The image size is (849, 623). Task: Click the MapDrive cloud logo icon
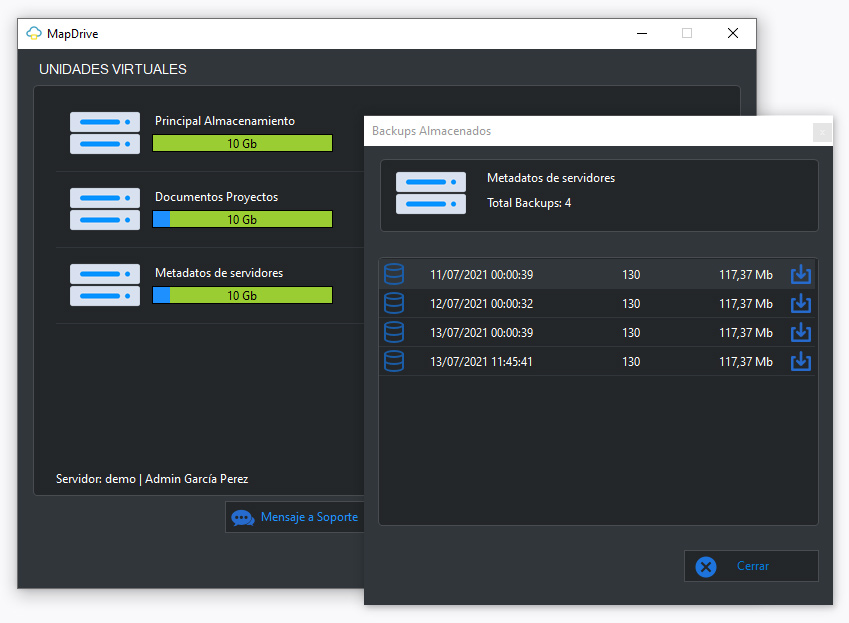pos(34,34)
